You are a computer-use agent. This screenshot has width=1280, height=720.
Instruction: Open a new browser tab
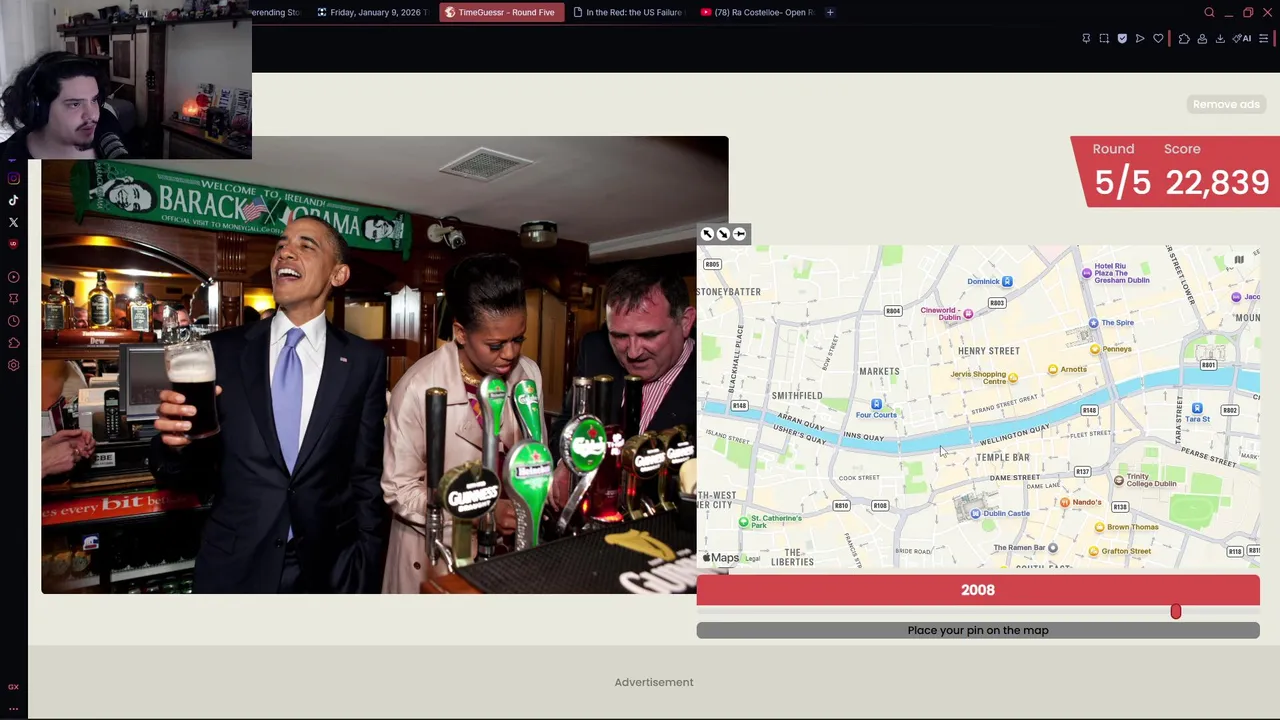pos(830,12)
